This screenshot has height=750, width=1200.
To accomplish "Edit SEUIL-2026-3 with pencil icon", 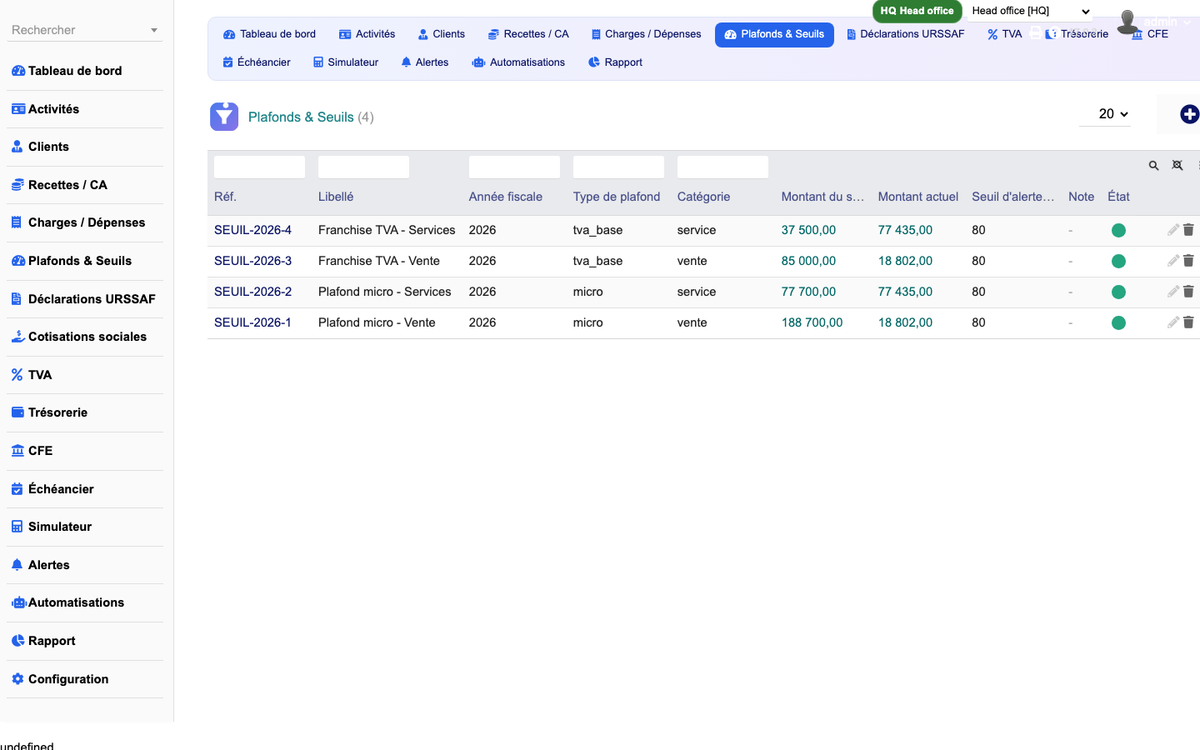I will 1173,261.
